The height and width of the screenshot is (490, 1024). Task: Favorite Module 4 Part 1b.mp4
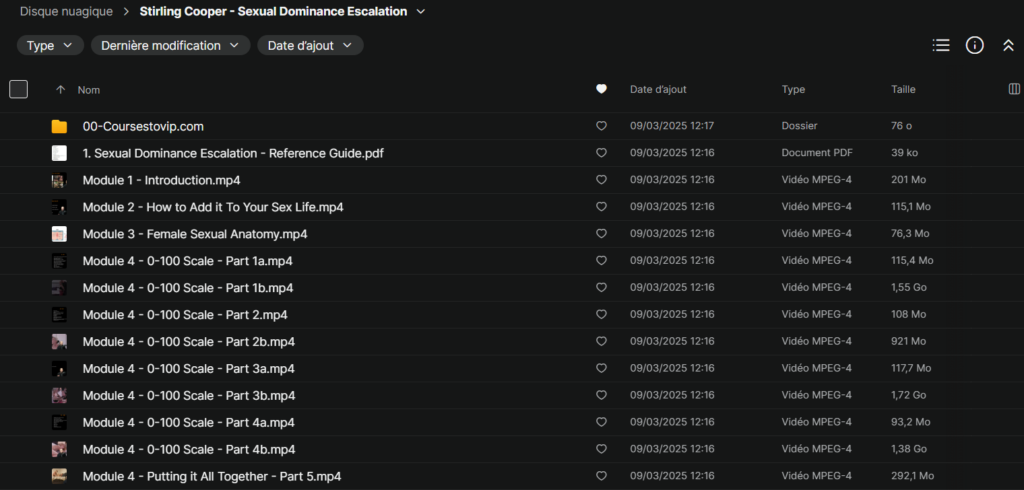(x=601, y=287)
